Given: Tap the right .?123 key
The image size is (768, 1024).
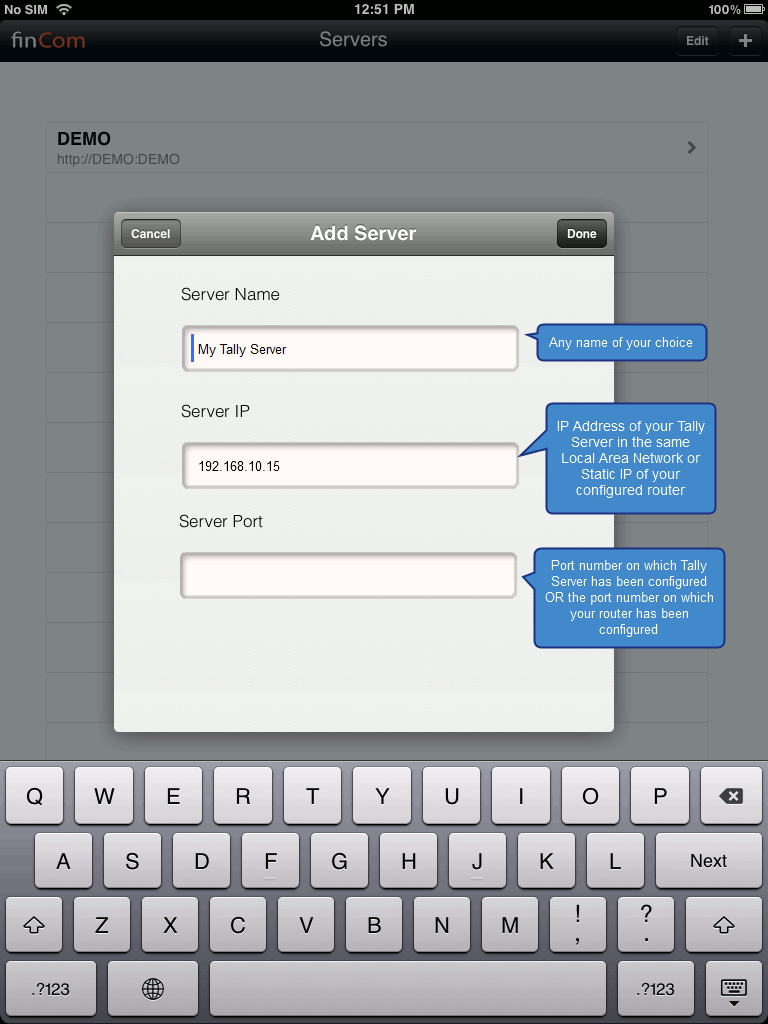Looking at the screenshot, I should (656, 989).
